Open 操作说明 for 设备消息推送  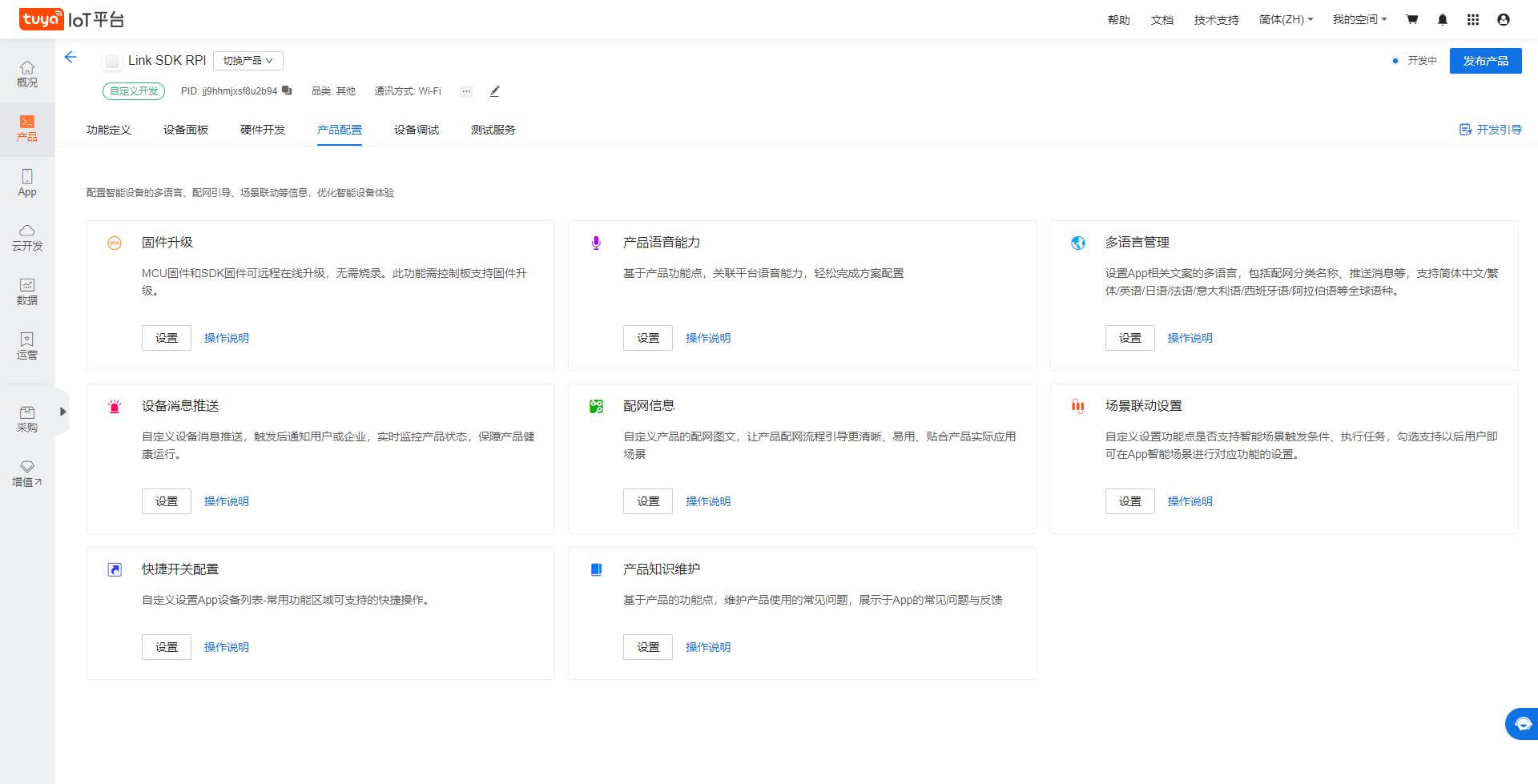227,501
